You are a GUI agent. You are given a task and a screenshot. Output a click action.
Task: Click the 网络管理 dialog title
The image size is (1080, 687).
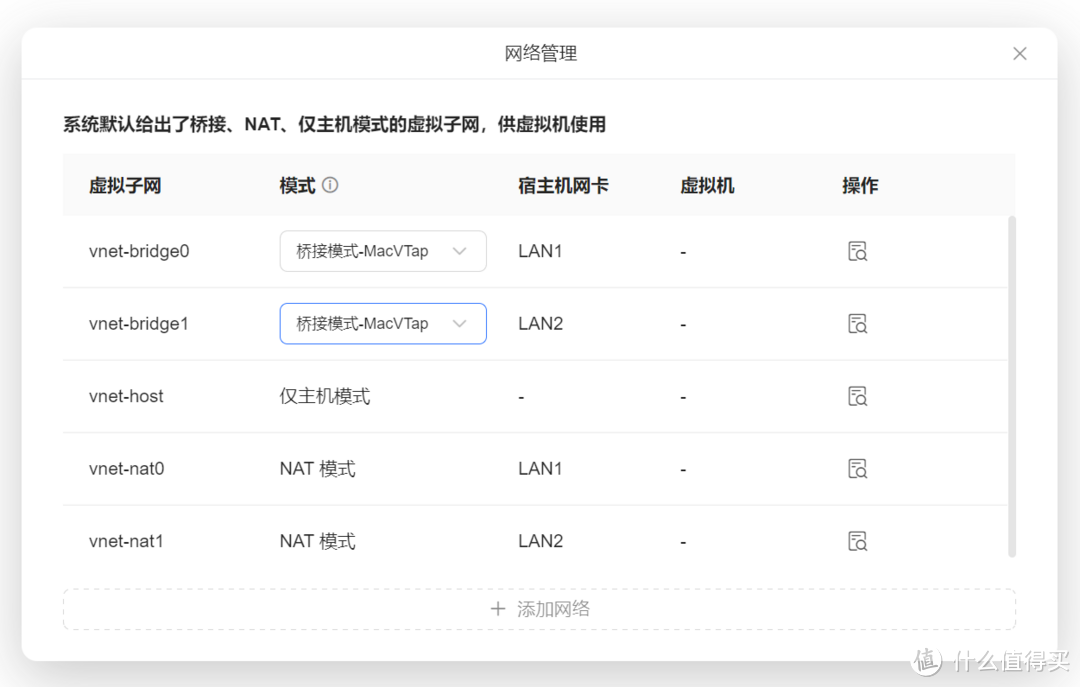pos(540,54)
